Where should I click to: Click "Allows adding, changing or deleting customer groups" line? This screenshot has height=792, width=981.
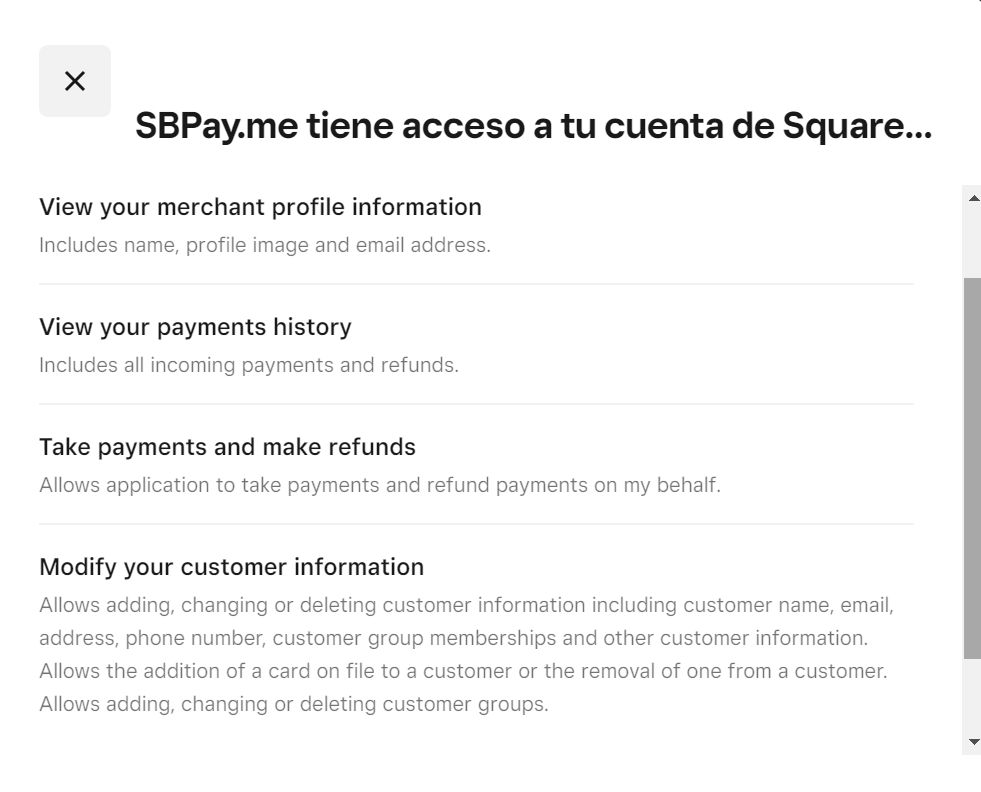(294, 704)
